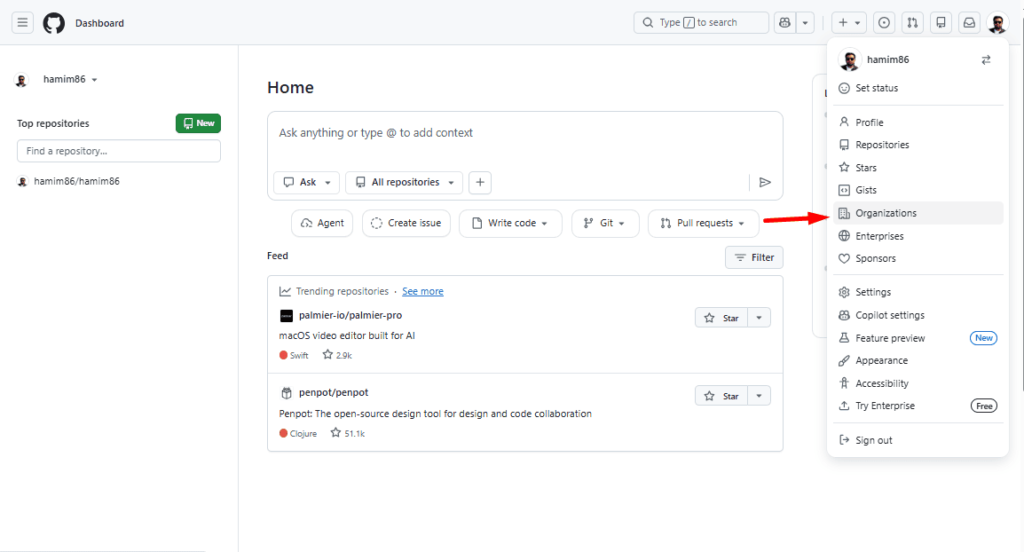Open Organizations from user menu
Image resolution: width=1024 pixels, height=552 pixels.
tap(918, 213)
